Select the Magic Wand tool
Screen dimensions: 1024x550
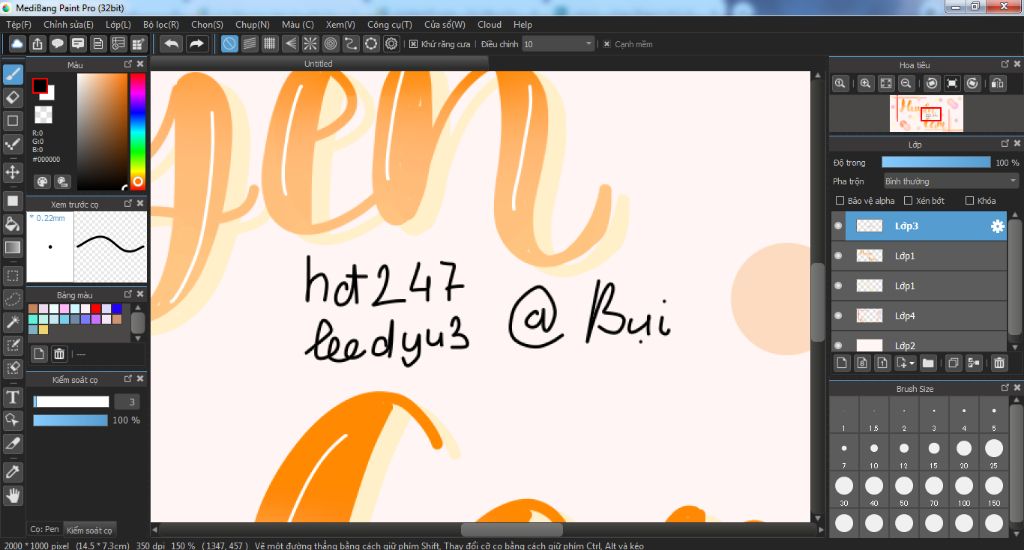click(13, 322)
